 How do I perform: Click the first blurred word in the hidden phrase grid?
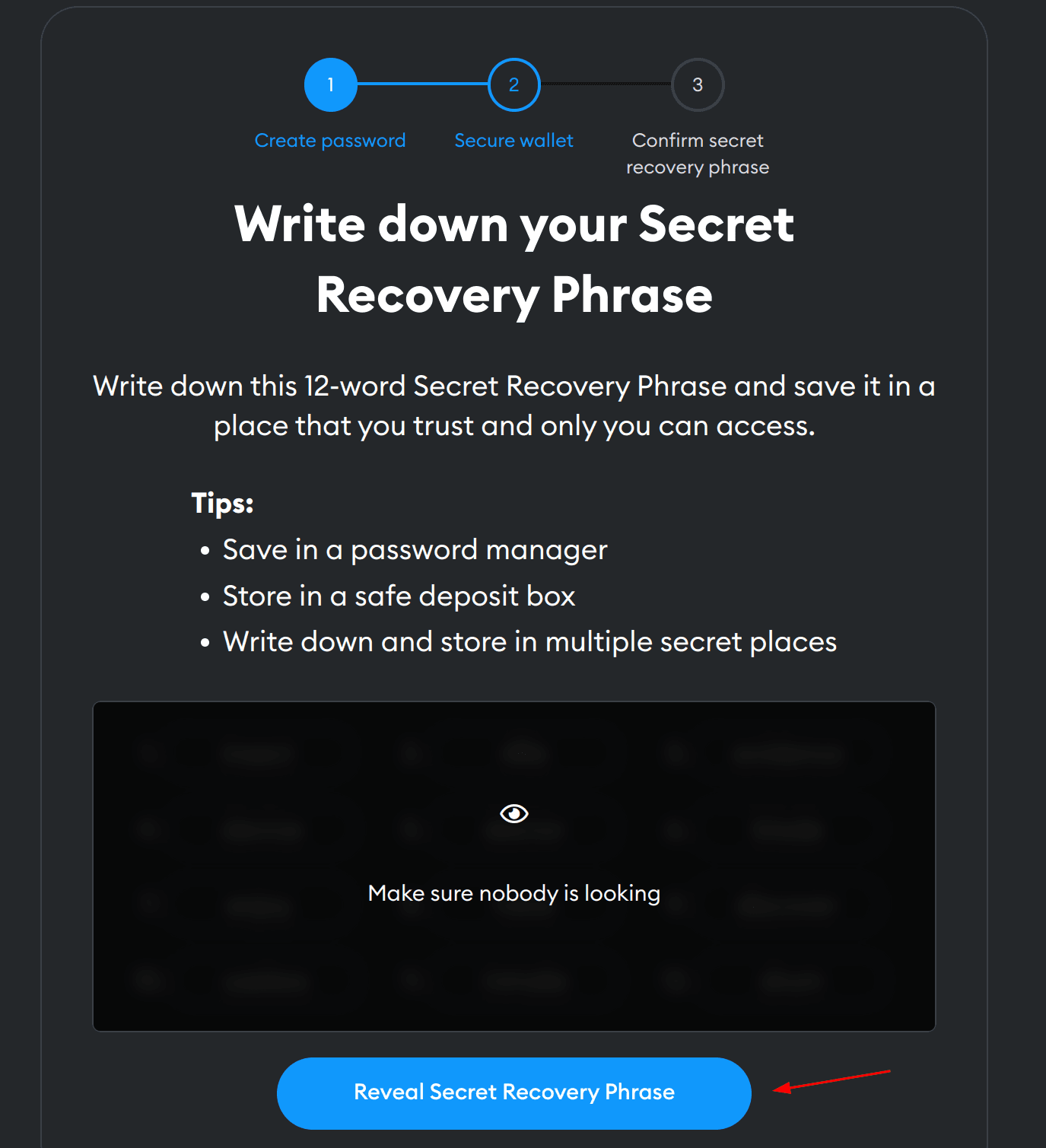pos(259,753)
